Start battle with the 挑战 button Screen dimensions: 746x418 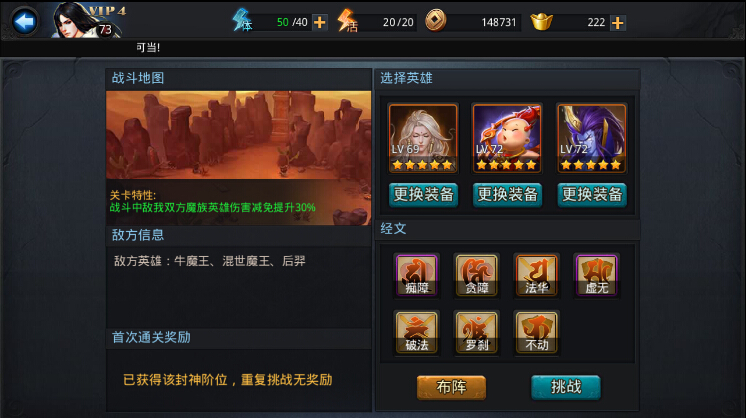pyautogui.click(x=566, y=387)
